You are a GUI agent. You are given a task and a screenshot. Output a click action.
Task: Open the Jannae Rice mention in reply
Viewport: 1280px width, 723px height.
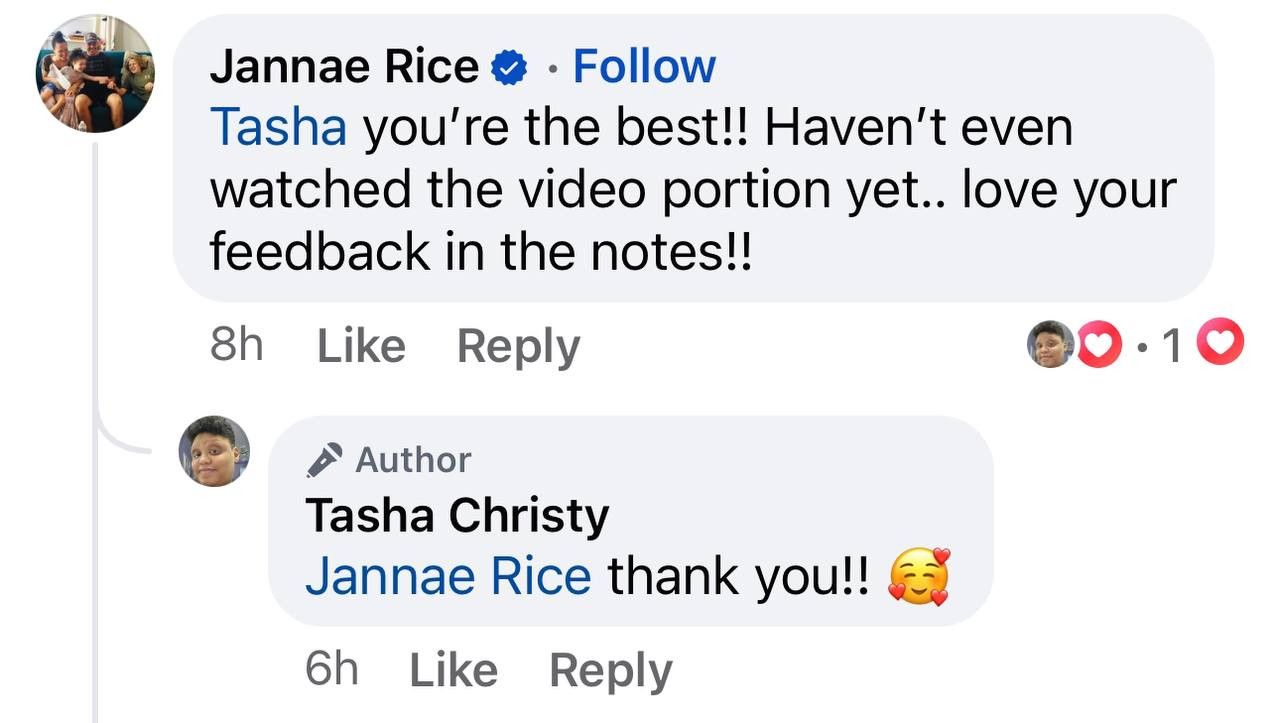pyautogui.click(x=448, y=577)
